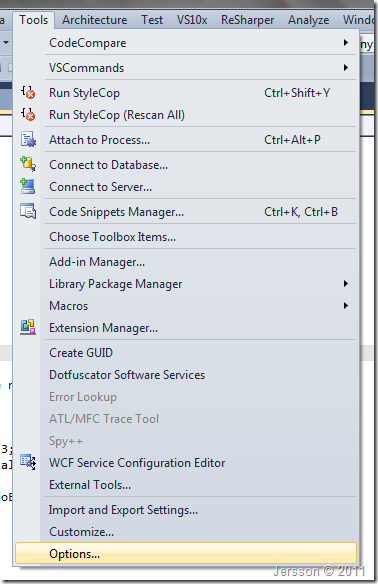
Task: Select Library Package Manager entry
Action: [186, 284]
